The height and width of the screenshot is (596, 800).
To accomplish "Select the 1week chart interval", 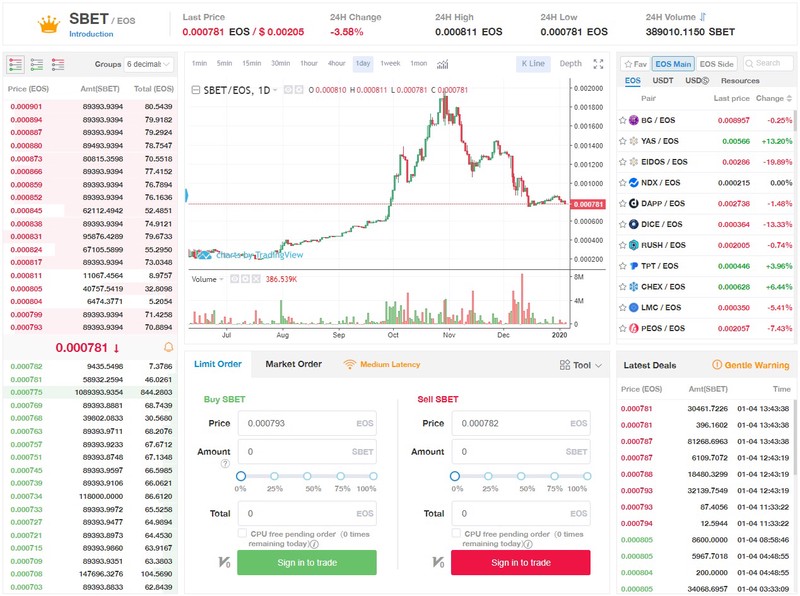I will point(390,63).
